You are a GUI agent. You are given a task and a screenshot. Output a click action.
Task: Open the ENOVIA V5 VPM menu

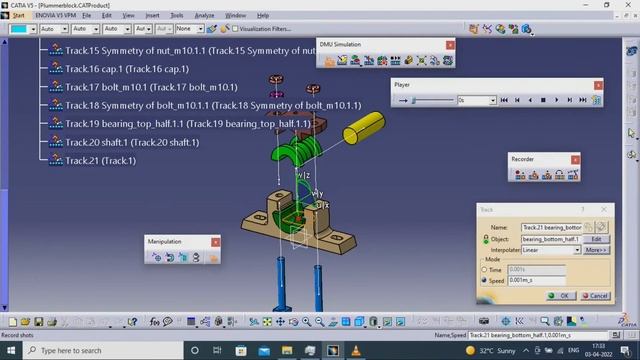point(56,16)
